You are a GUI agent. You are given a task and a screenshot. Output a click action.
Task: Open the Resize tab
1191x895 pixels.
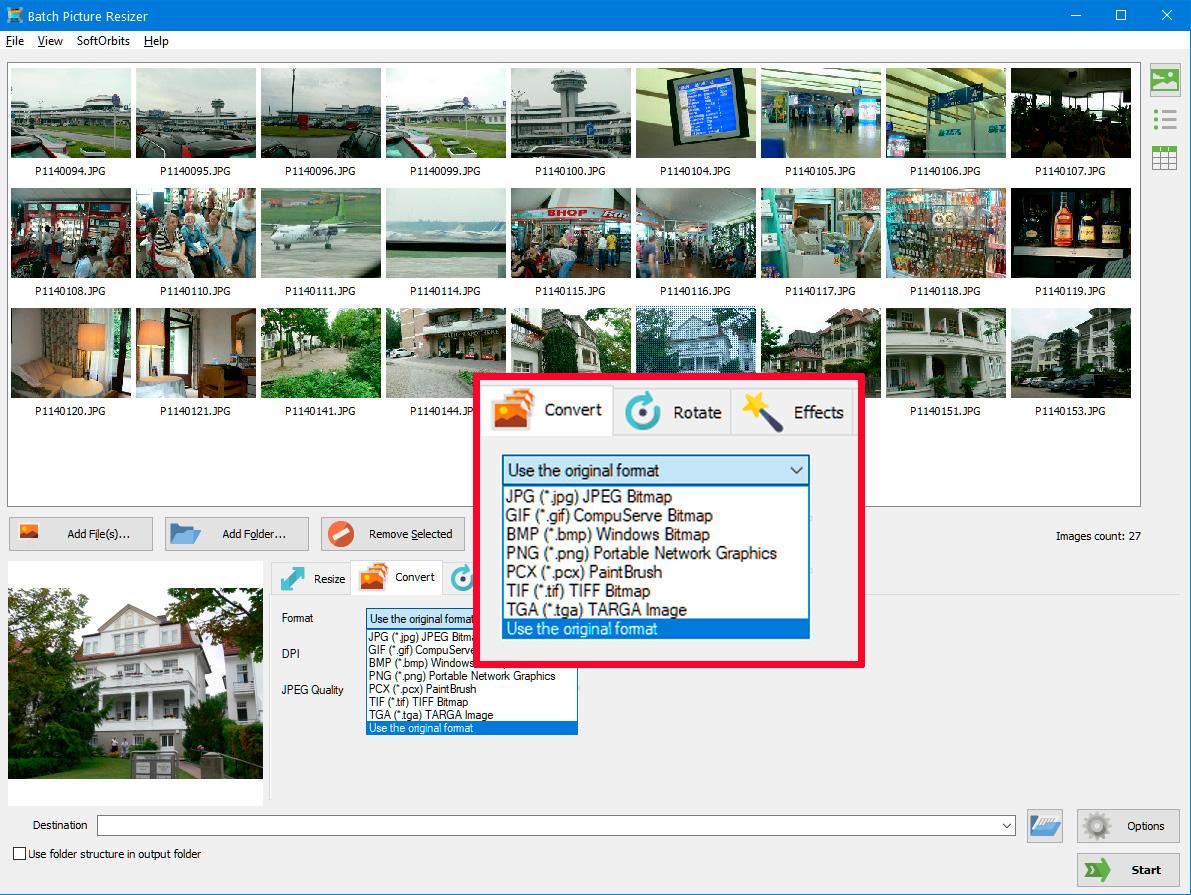(312, 578)
